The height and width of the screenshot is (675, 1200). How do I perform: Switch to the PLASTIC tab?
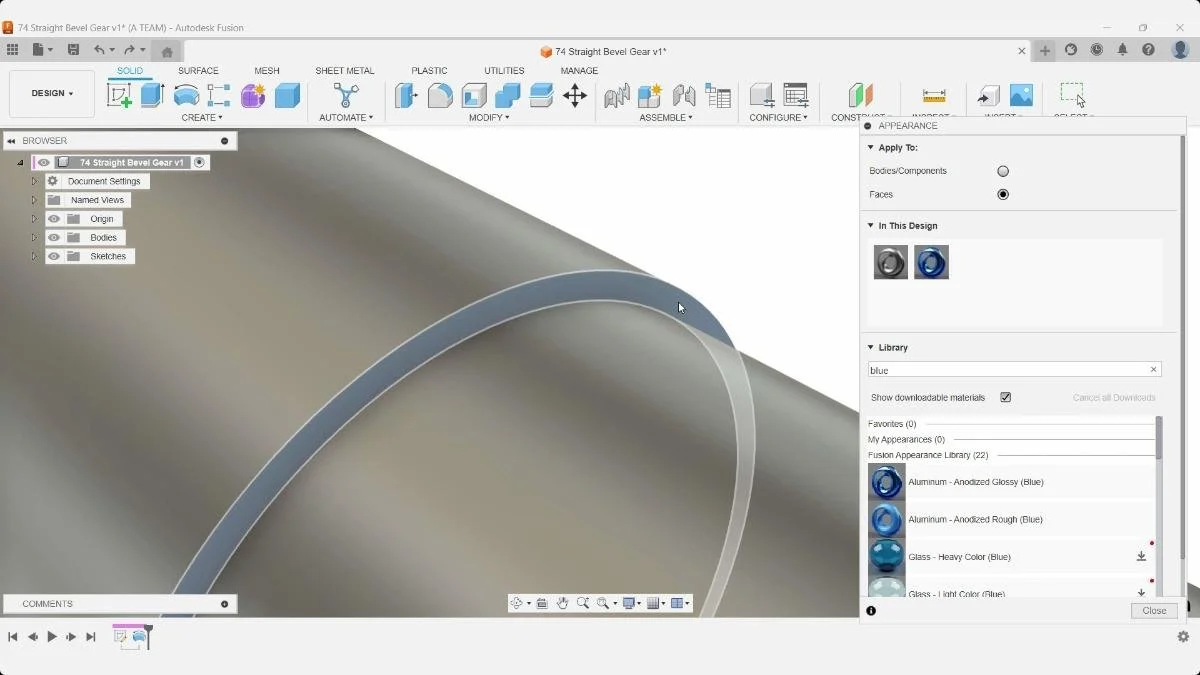coord(429,71)
